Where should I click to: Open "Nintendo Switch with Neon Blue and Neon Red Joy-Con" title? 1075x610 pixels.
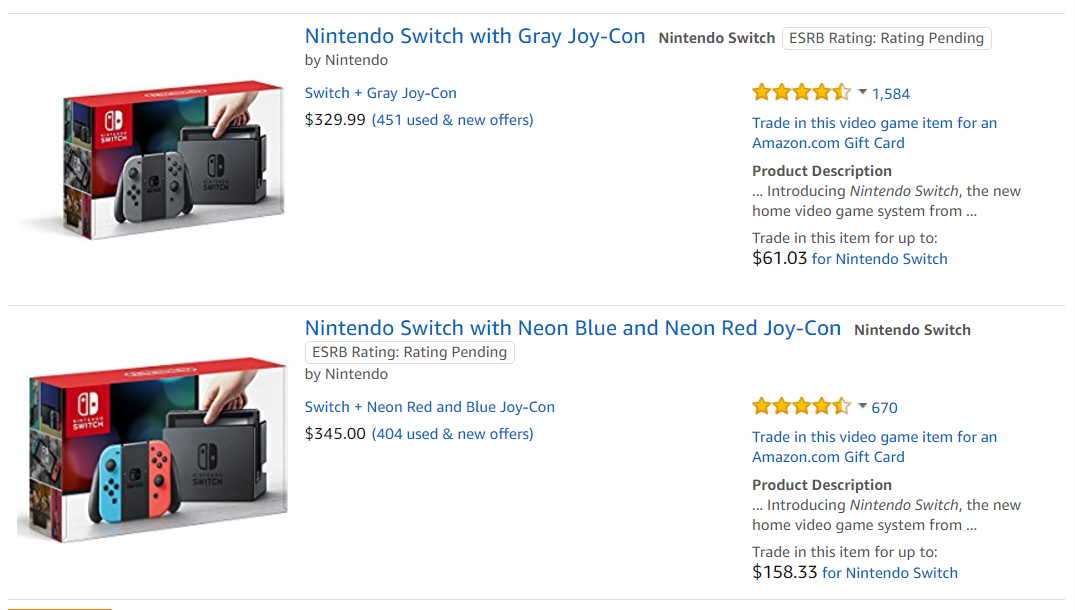572,328
